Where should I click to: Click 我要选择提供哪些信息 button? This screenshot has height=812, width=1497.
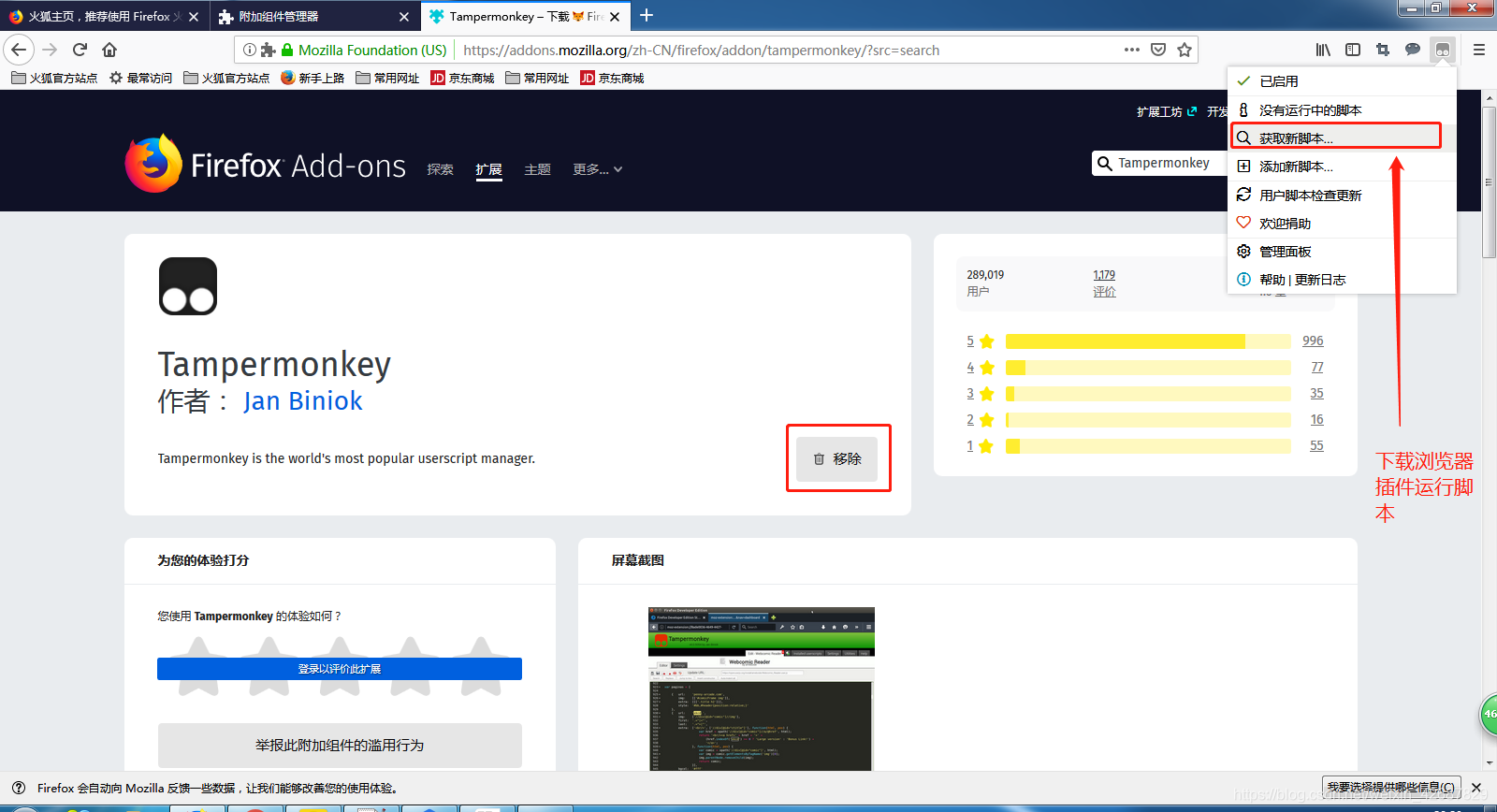tap(1391, 787)
